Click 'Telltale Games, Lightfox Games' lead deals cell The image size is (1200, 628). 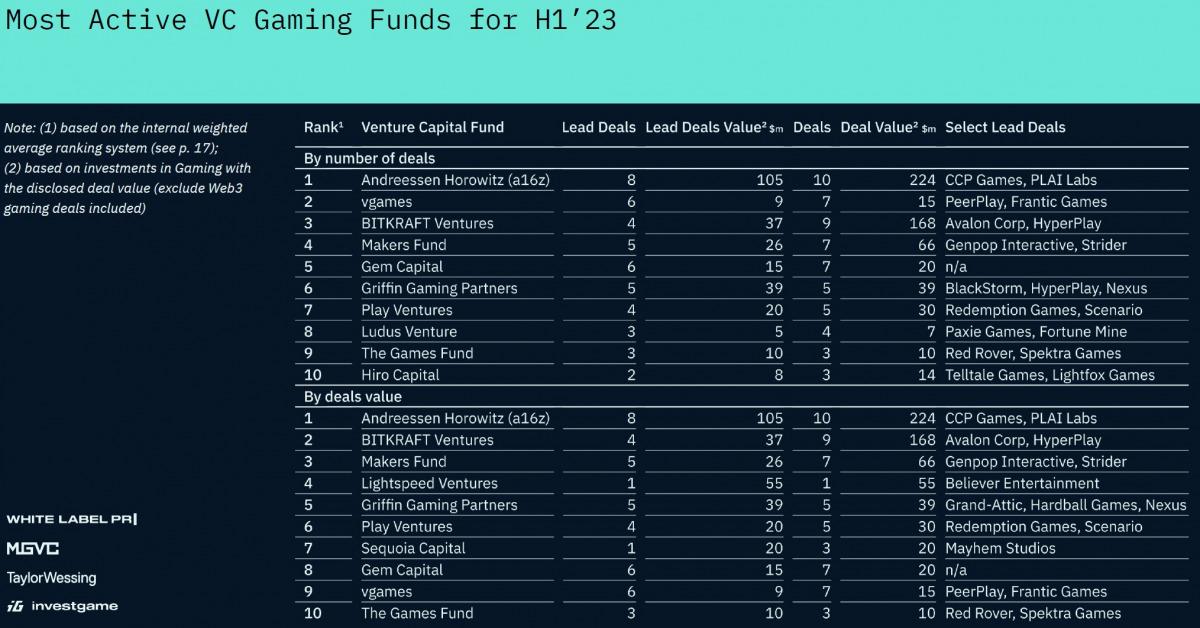[x=1050, y=375]
